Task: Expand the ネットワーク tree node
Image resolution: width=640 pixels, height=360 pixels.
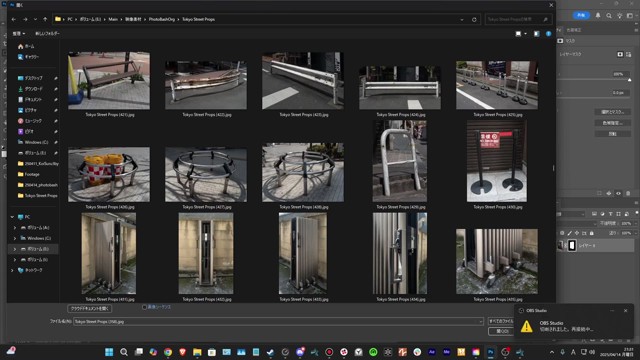Action: [12, 270]
